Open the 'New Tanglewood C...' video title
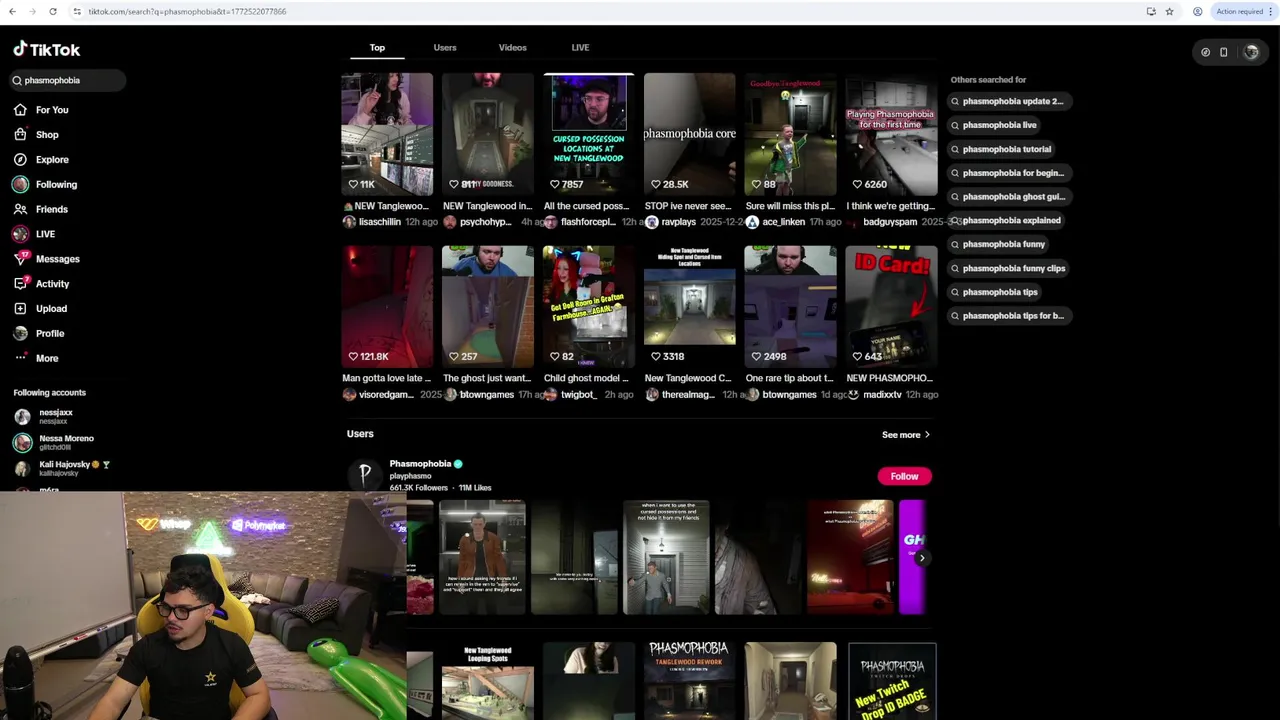This screenshot has height=720, width=1280. 688,378
